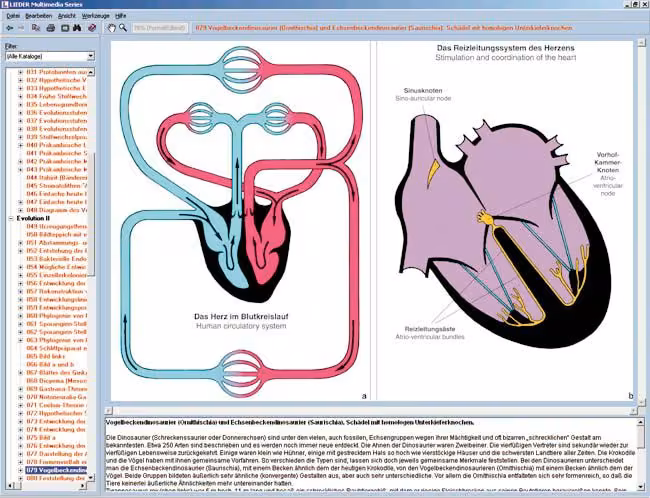Click the tree horizontal scroll-left arrow

pyautogui.click(x=10, y=485)
